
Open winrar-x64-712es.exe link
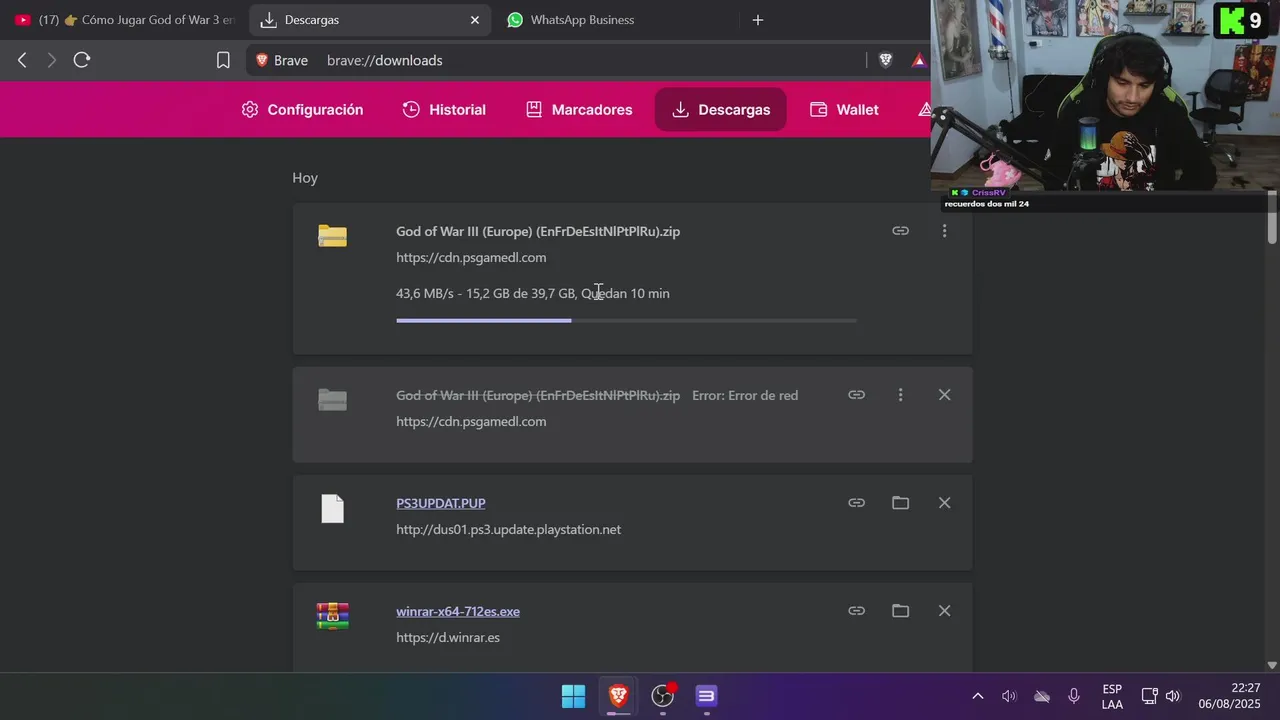click(x=458, y=611)
